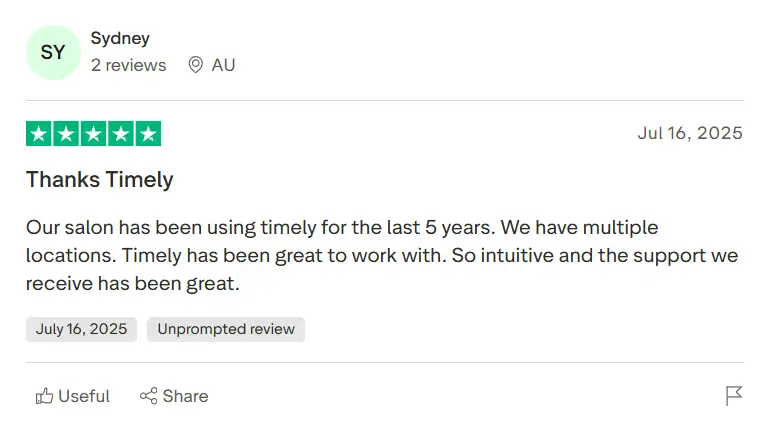Click the 'Unprompted review' label tag

(x=226, y=329)
